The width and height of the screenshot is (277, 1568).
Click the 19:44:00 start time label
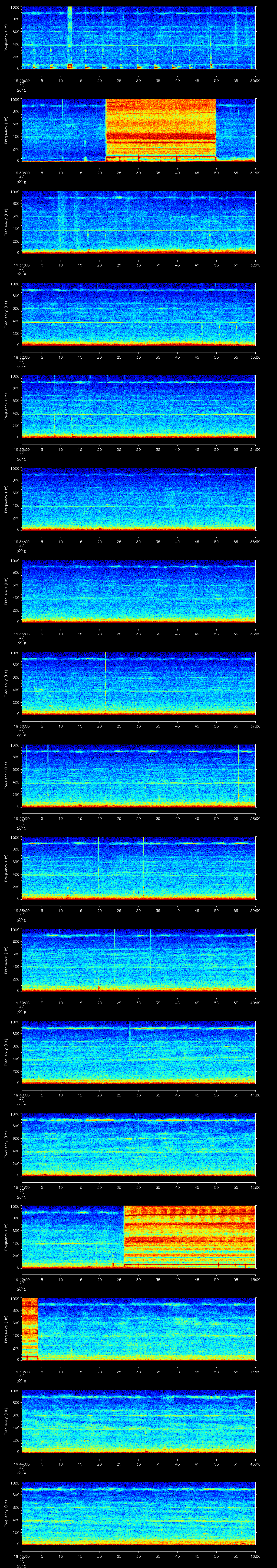click(x=21, y=1464)
